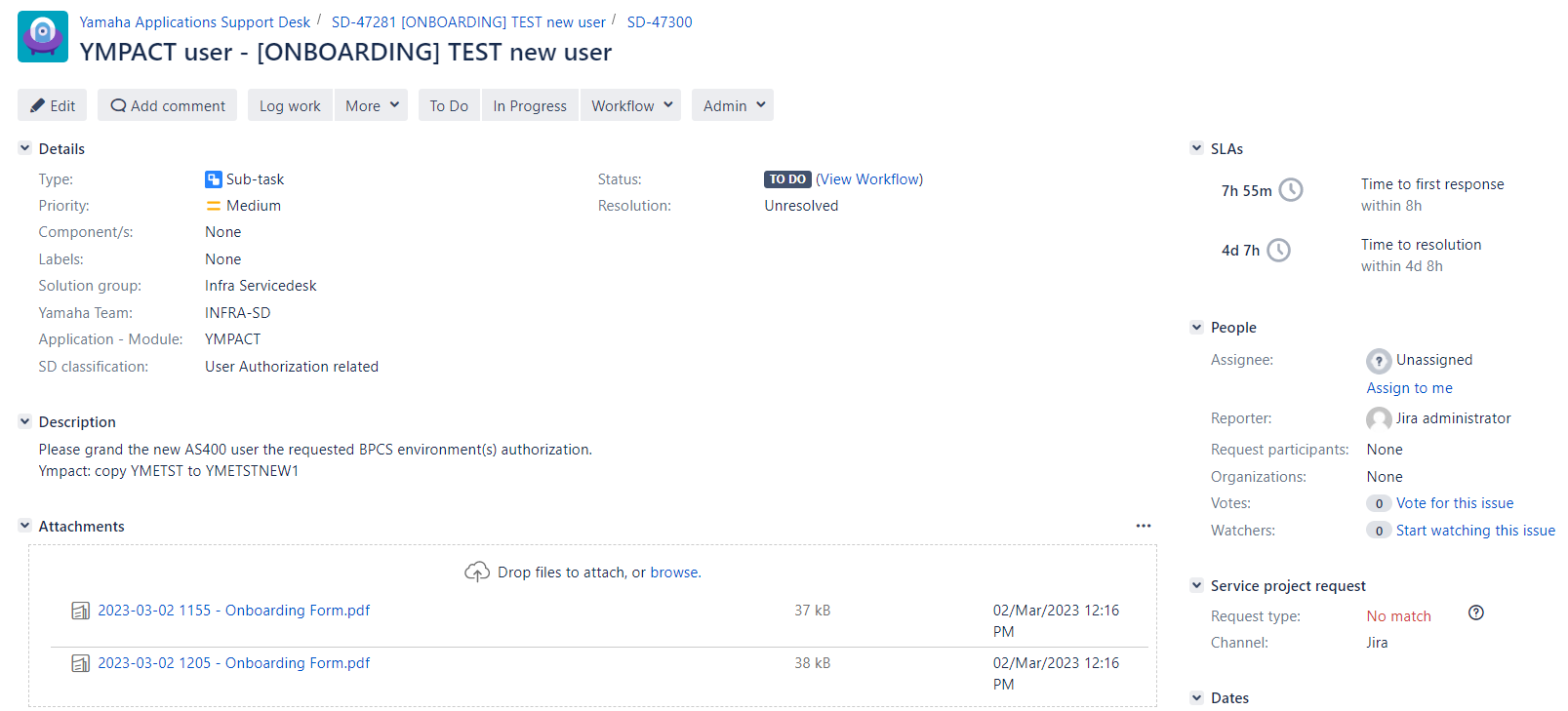Image resolution: width=1568 pixels, height=711 pixels.
Task: Click the YMPACT application module value
Action: click(x=232, y=339)
